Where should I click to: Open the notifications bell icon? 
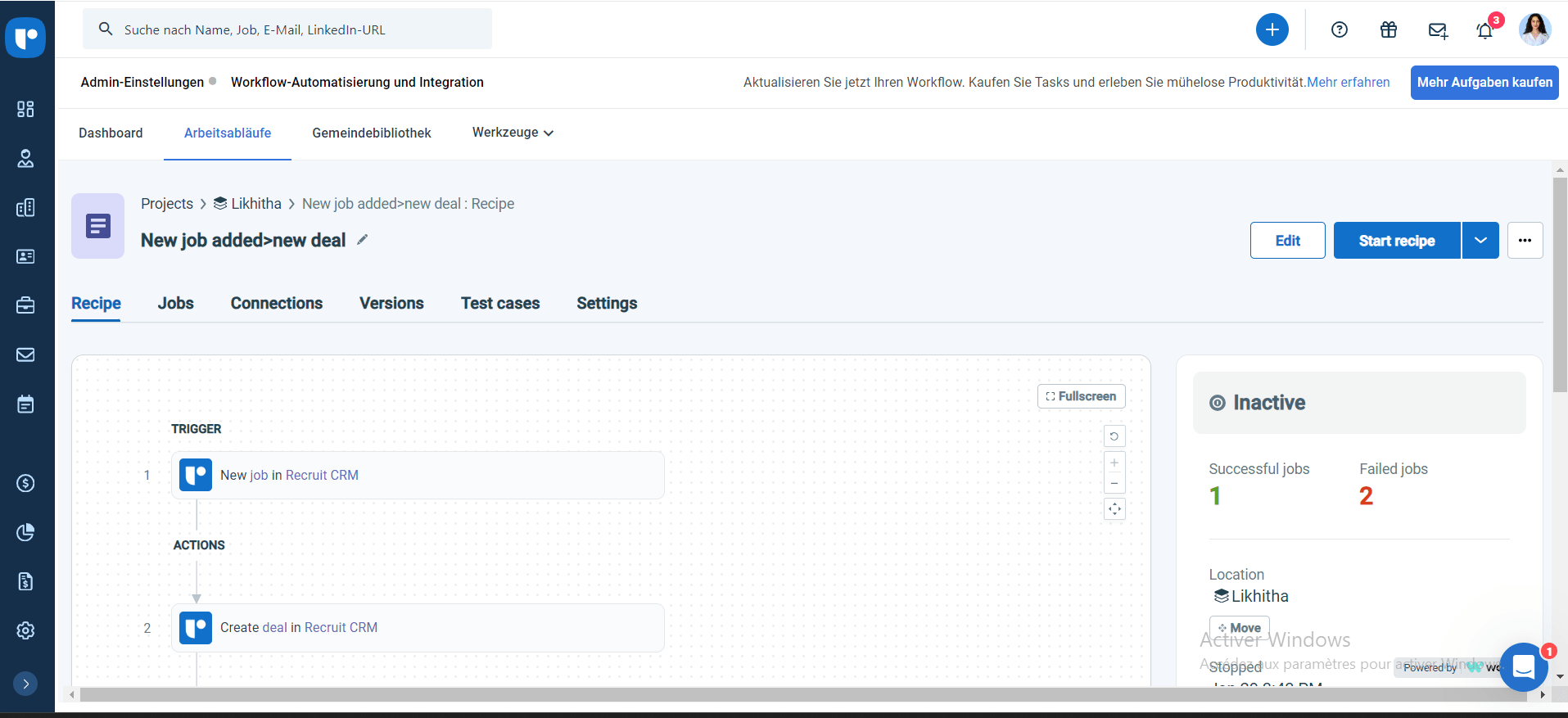point(1484,31)
